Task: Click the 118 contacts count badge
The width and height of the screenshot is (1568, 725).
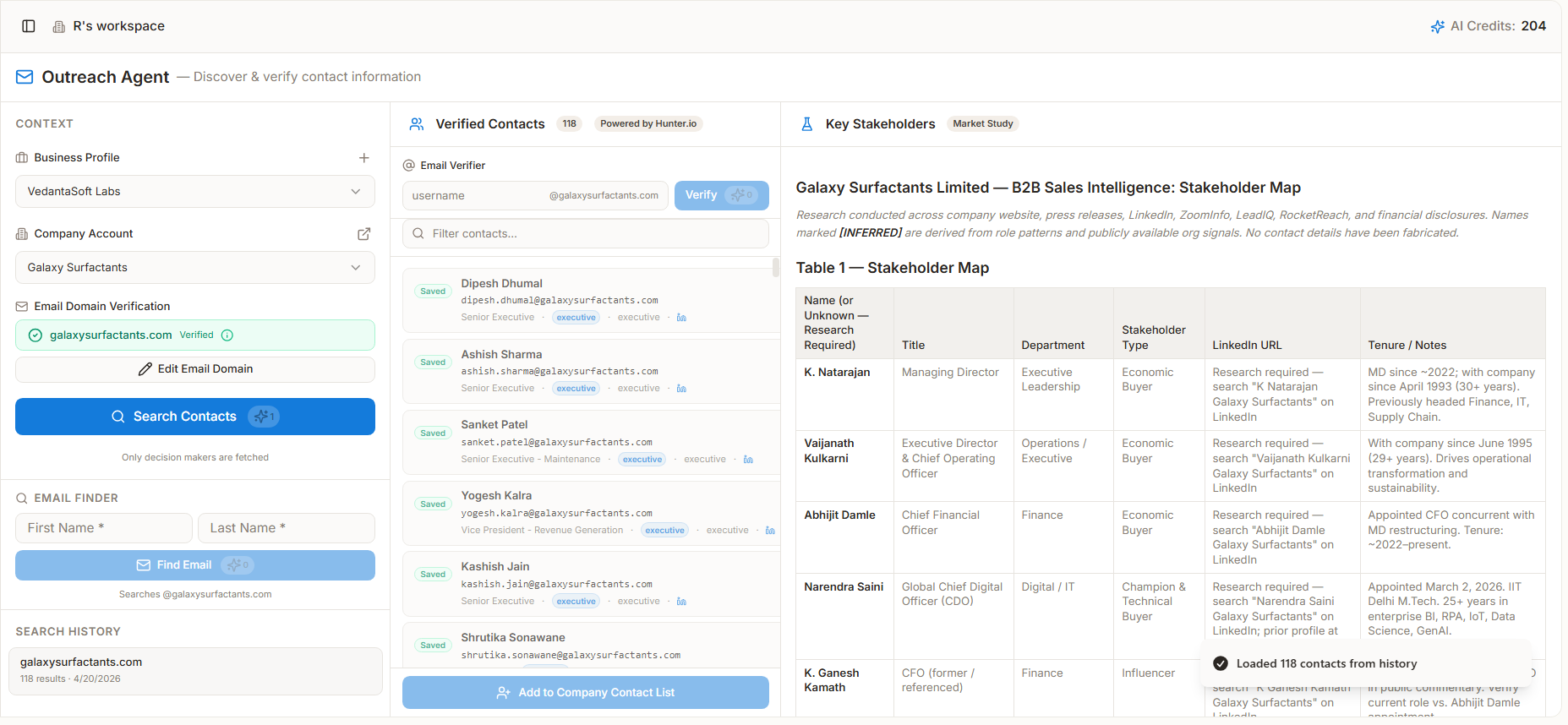Action: pos(570,124)
